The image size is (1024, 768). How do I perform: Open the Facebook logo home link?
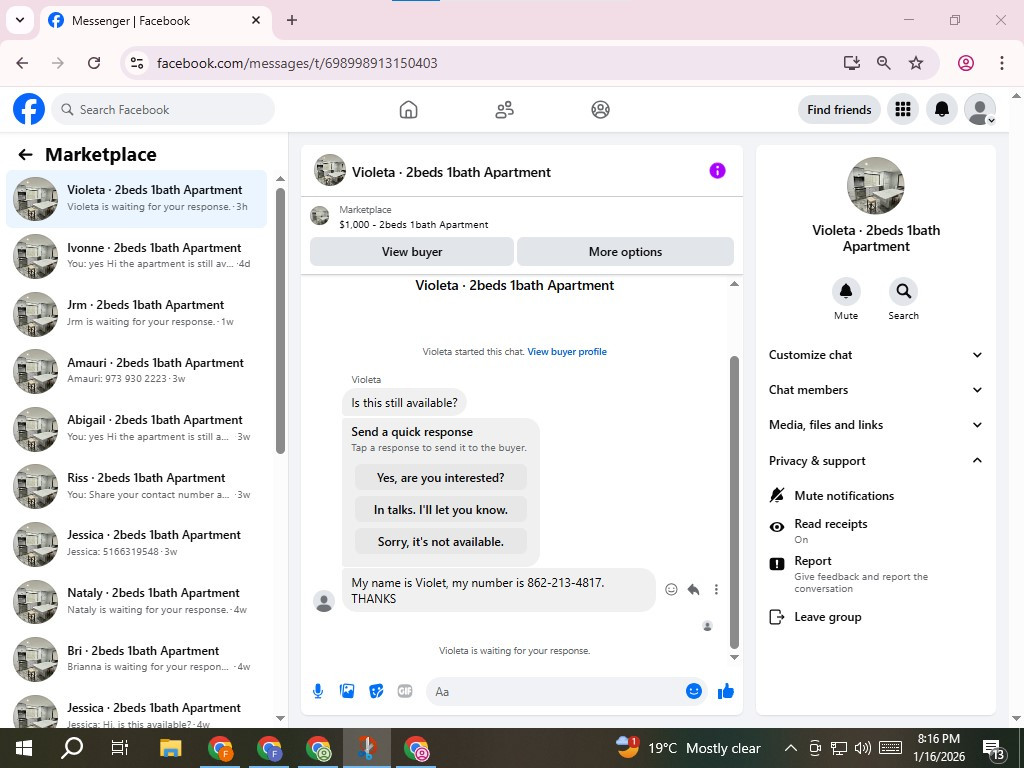pyautogui.click(x=29, y=109)
